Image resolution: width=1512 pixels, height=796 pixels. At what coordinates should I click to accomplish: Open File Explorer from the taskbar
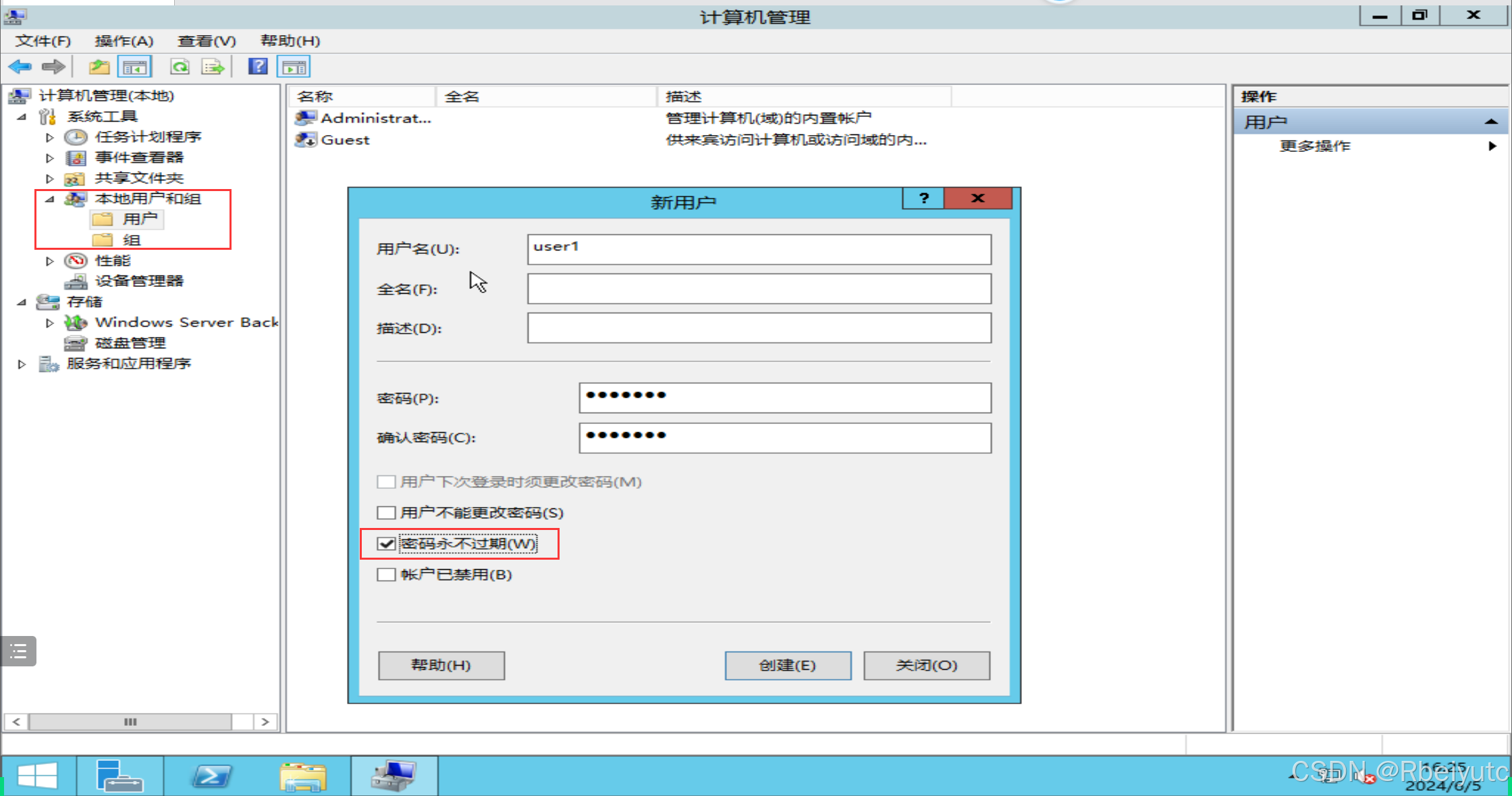tap(303, 776)
